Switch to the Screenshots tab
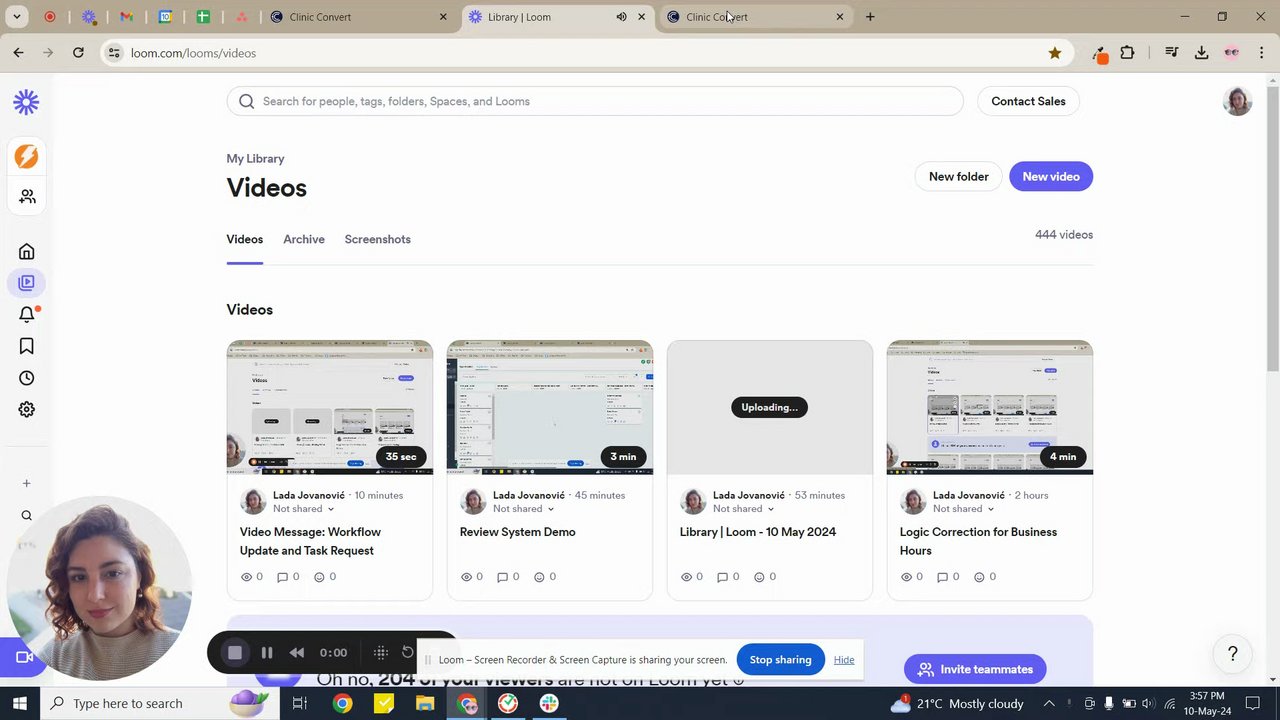This screenshot has height=720, width=1280. coord(377,240)
